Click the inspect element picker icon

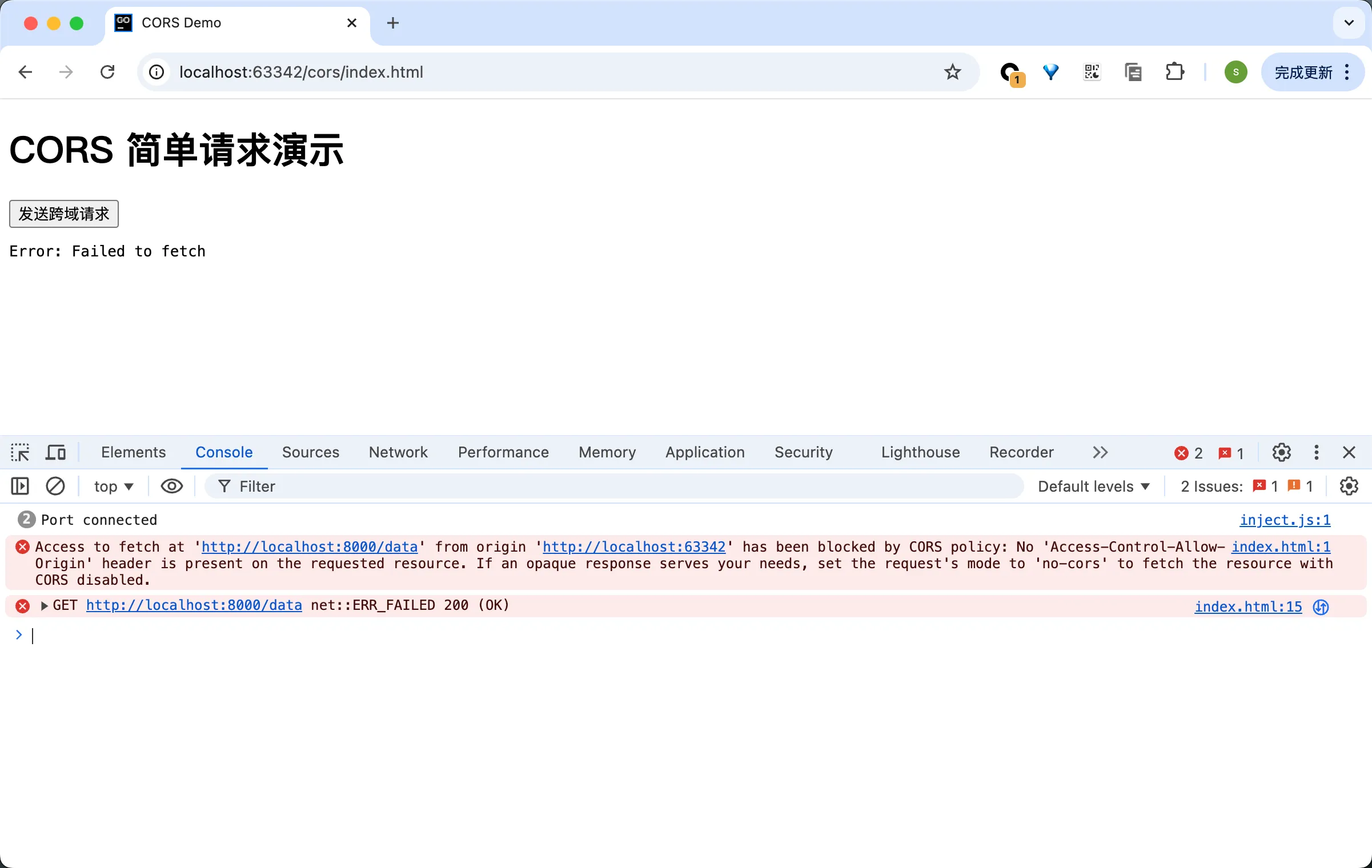click(20, 452)
